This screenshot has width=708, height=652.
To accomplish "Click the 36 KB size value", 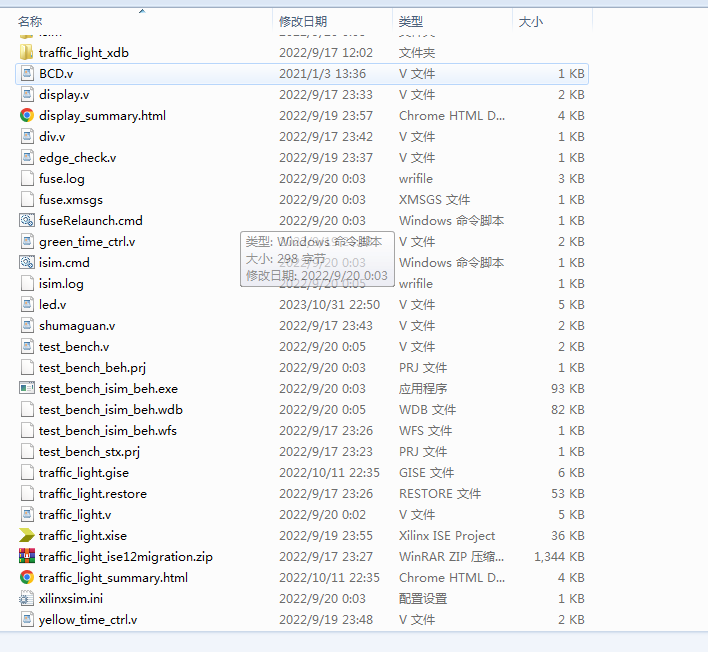I will pyautogui.click(x=568, y=536).
